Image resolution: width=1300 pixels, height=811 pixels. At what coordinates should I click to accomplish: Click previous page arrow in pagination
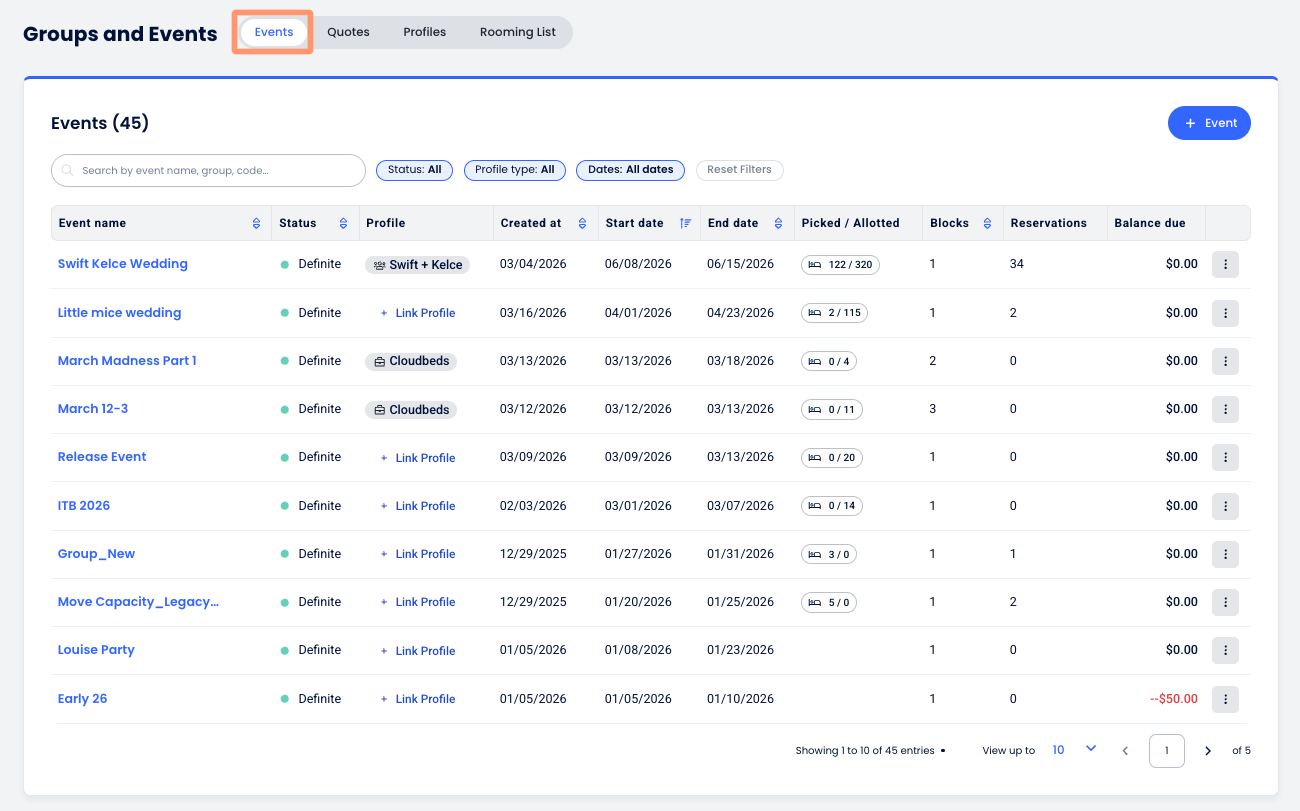coord(1125,751)
